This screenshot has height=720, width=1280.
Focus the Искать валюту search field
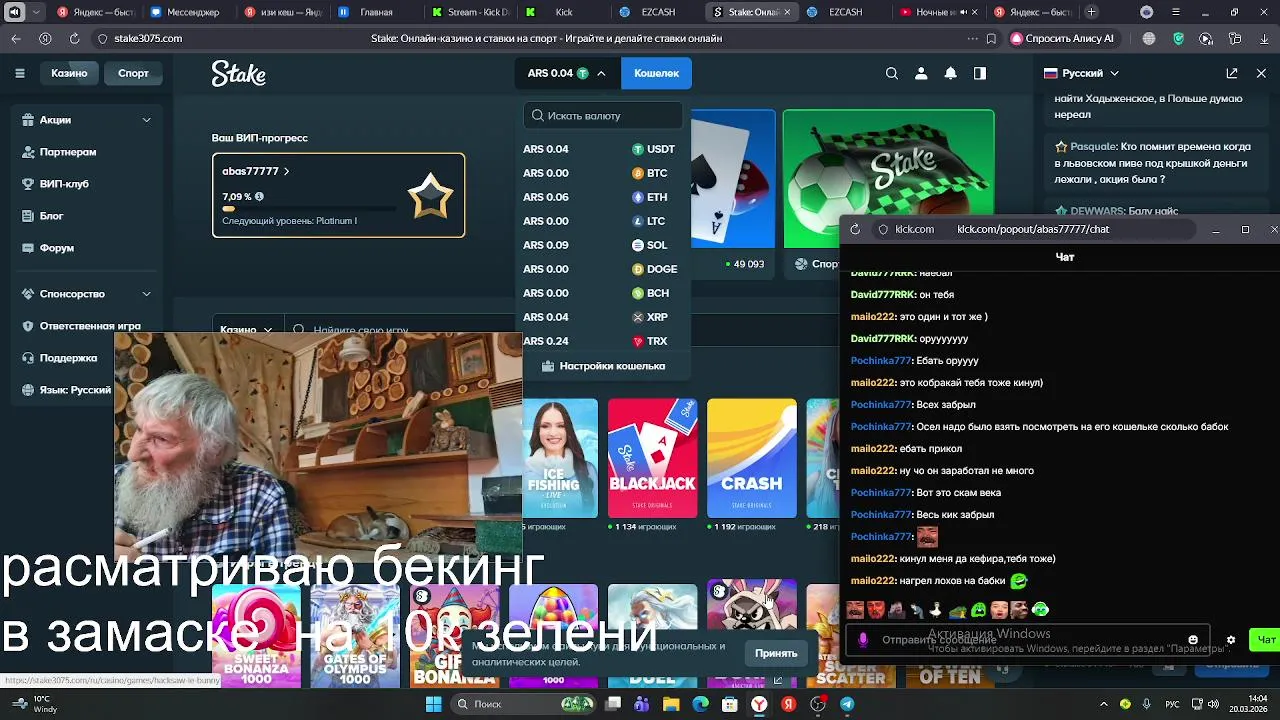[x=603, y=115]
